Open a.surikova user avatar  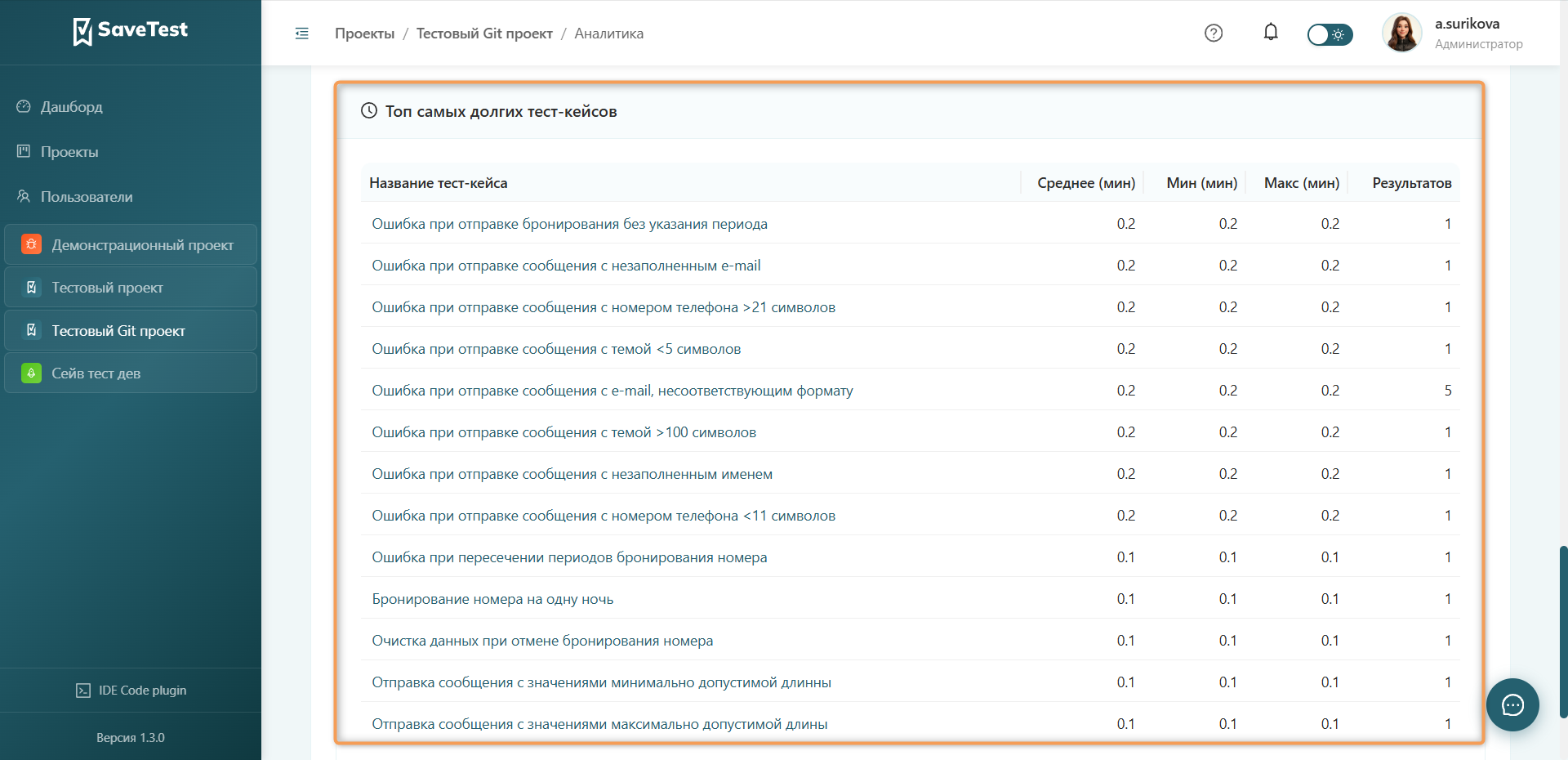[1401, 33]
